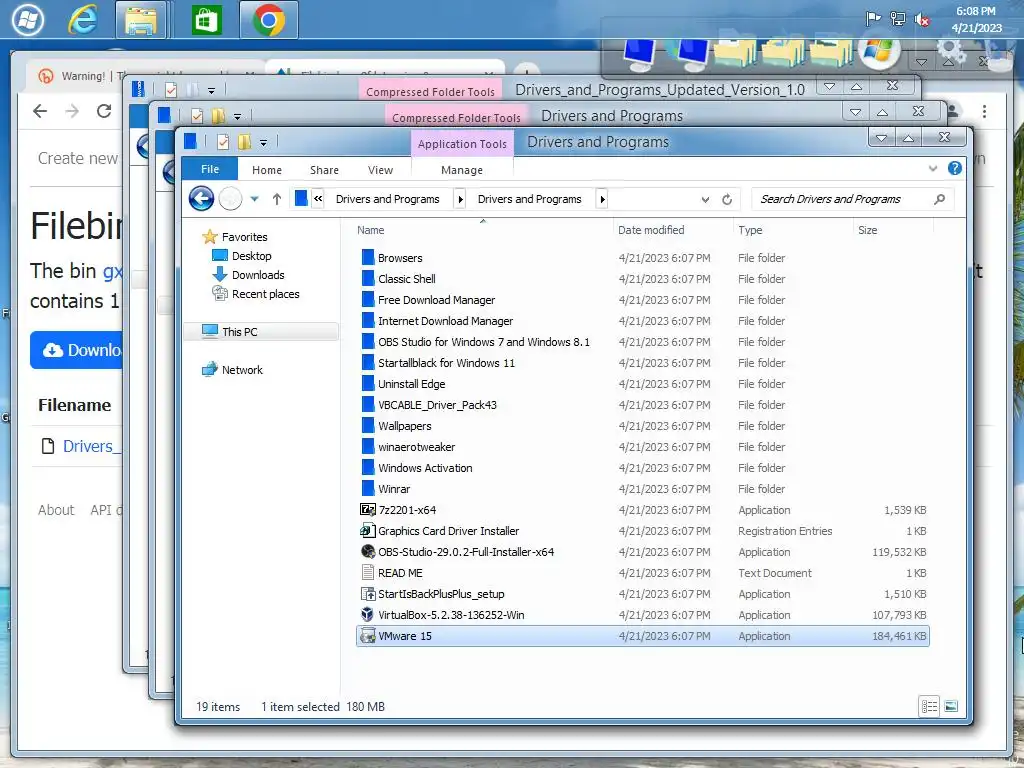
Task: Expand the breadcrumb overflow double chevron
Action: pyautogui.click(x=318, y=199)
